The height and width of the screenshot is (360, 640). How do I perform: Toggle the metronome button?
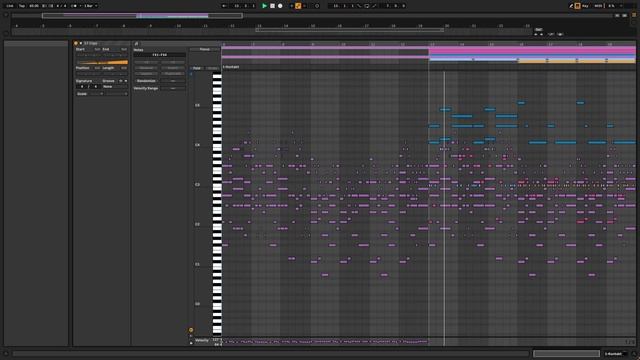pyautogui.click(x=74, y=6)
